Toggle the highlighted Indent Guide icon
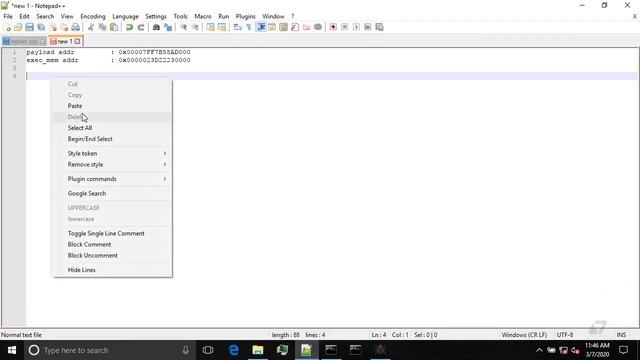640x360 pixels. pyautogui.click(x=260, y=27)
